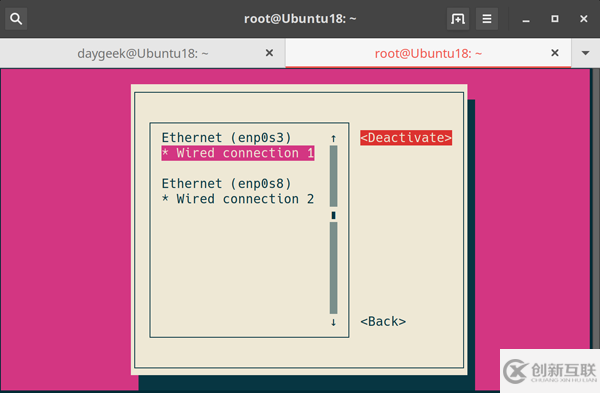
Task: Close the daygeek@Ubuntu18 tab
Action: click(269, 53)
